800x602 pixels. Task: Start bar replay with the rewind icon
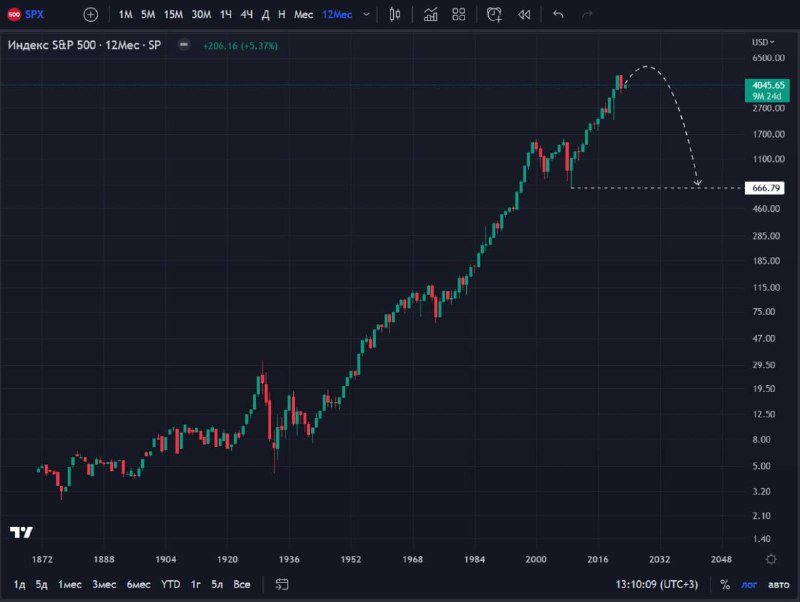click(x=524, y=15)
